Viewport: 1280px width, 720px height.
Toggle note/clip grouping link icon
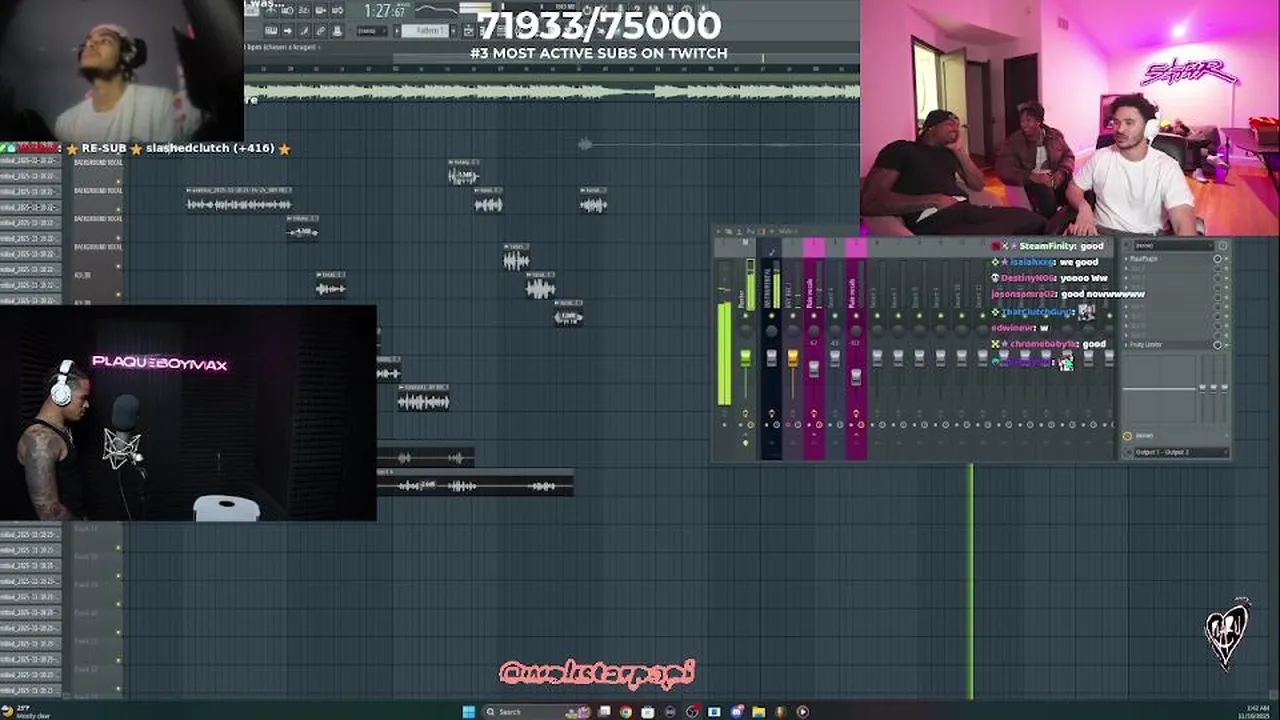click(321, 31)
